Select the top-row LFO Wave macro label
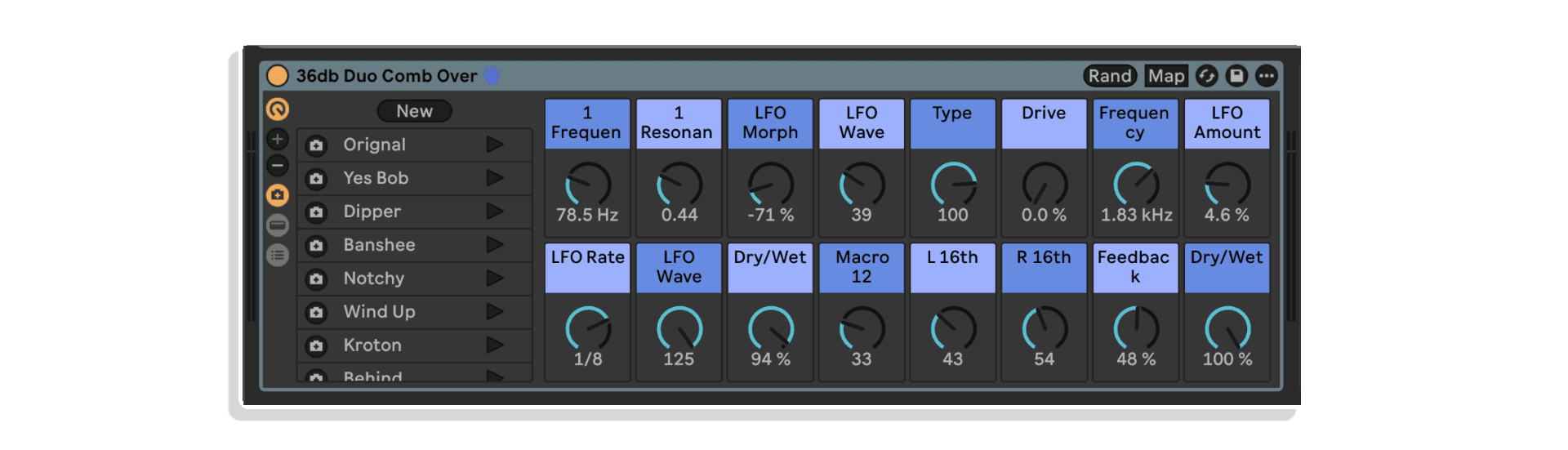 (862, 123)
